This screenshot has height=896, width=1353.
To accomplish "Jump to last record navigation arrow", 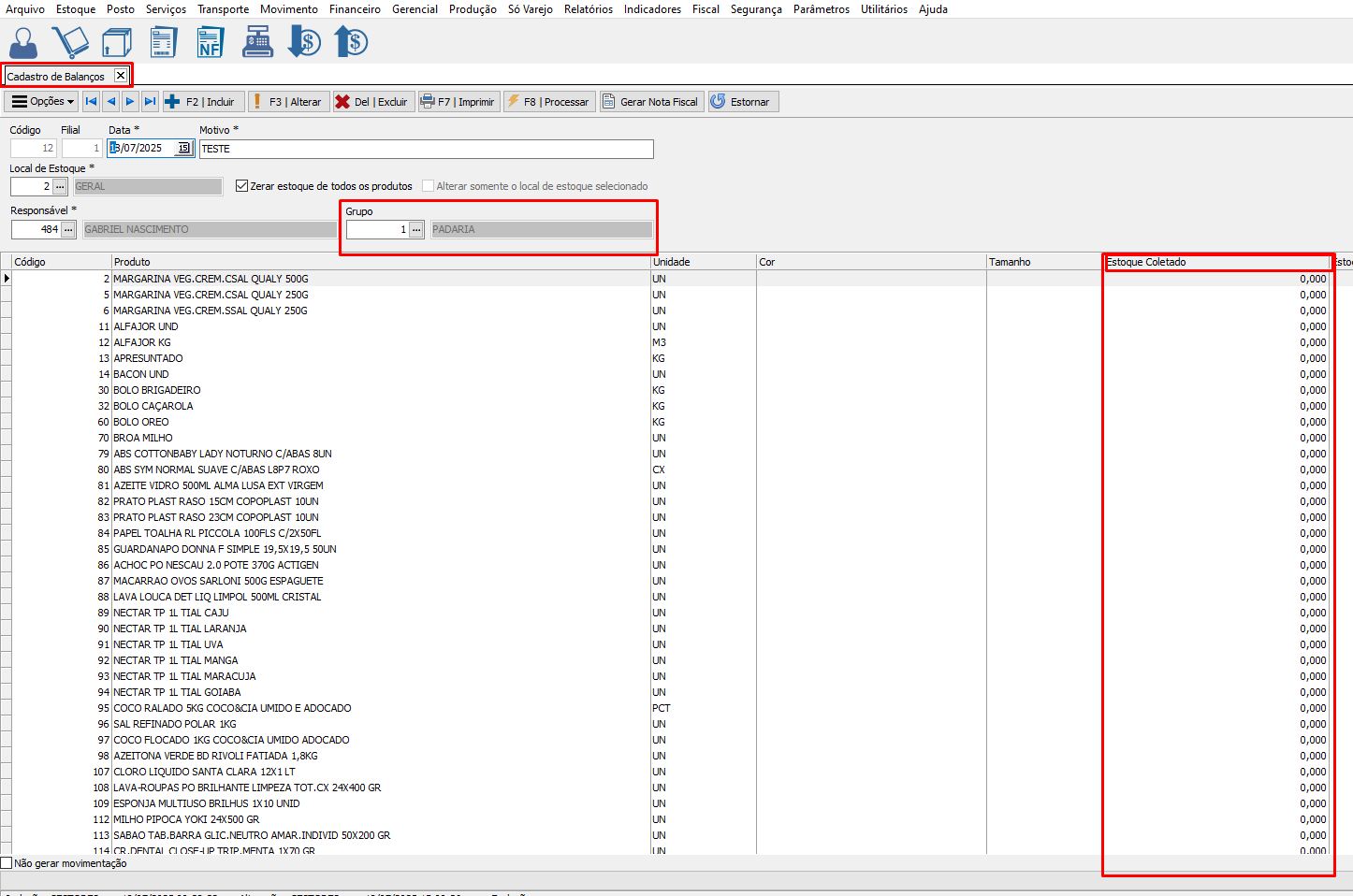I will [150, 102].
